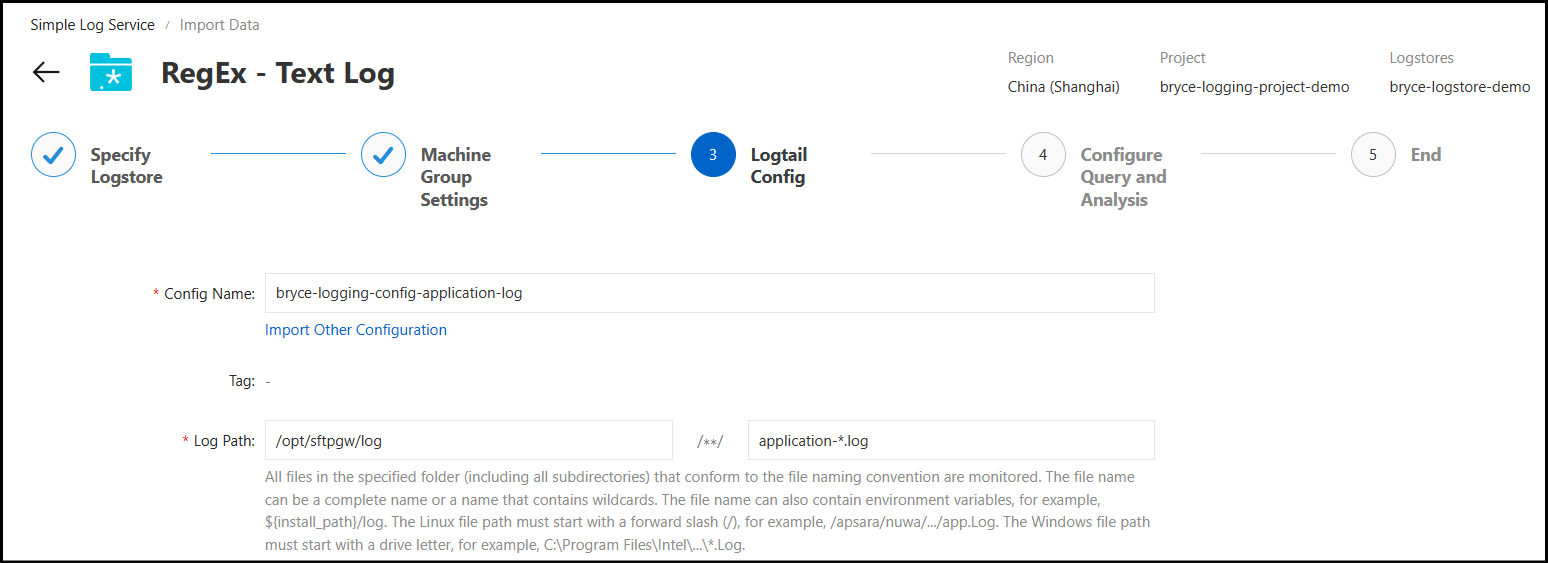
Task: Click the log file name pattern field
Action: point(950,440)
